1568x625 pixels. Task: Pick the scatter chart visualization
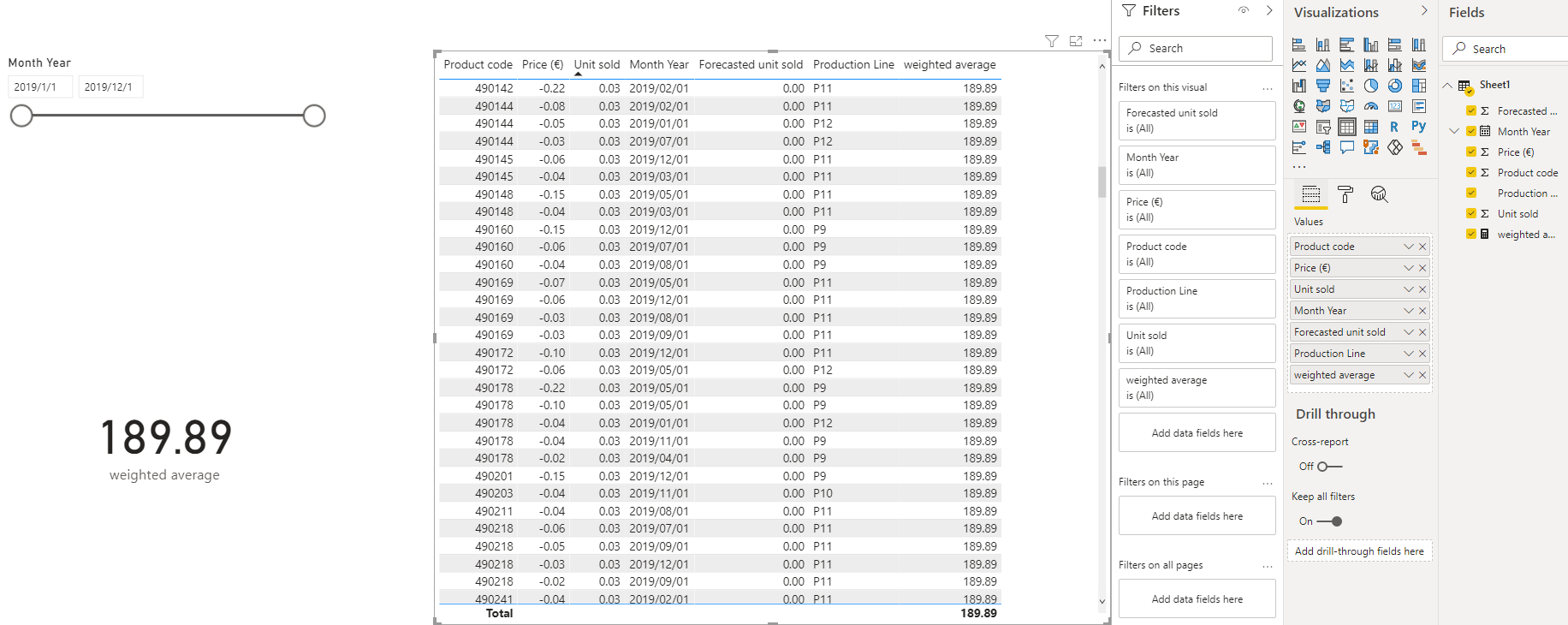[1347, 86]
